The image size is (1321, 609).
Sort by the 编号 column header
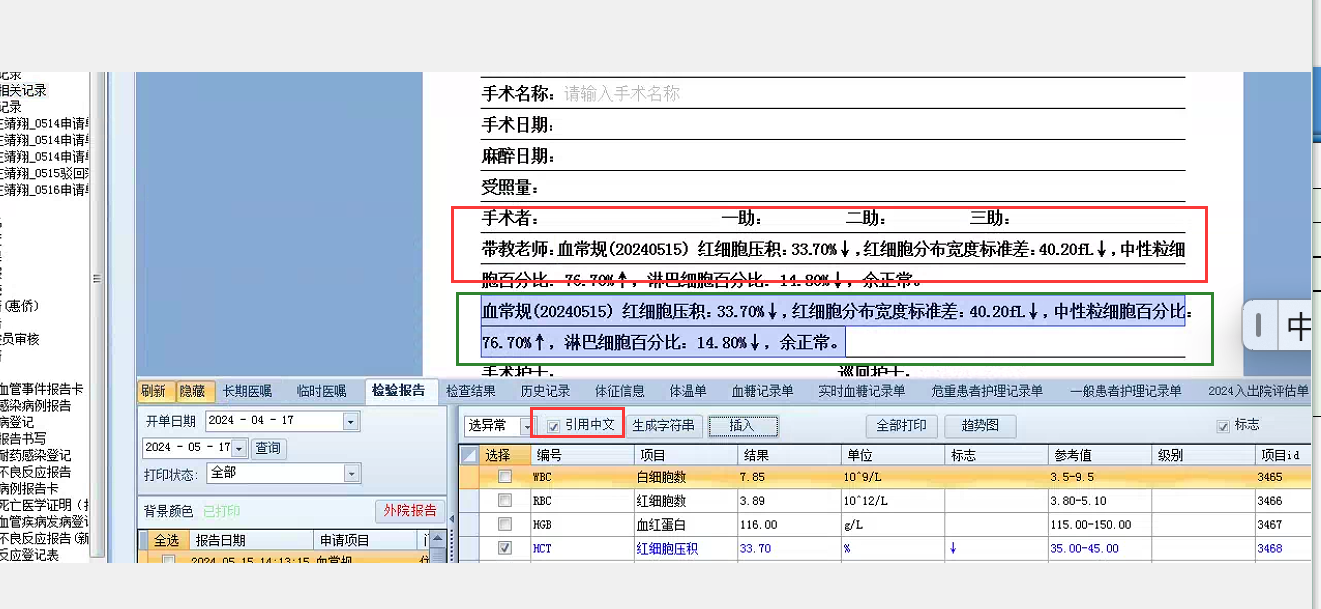580,454
